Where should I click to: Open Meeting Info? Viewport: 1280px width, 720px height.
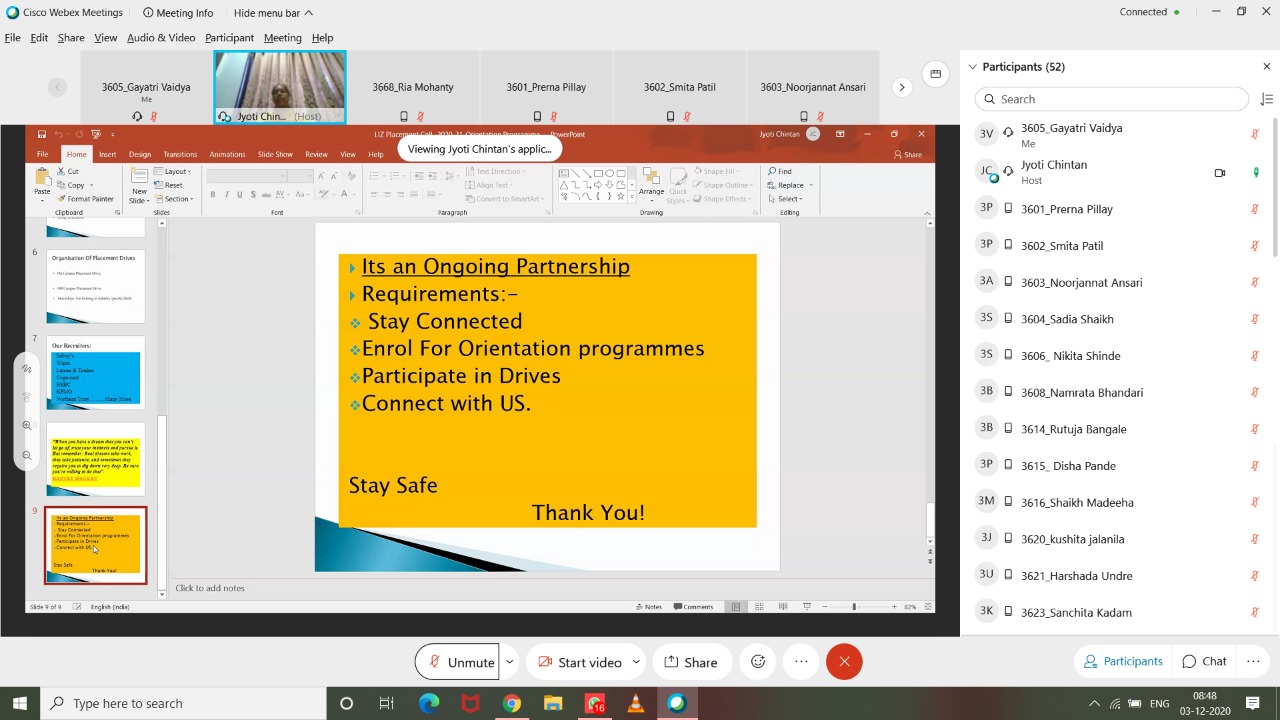point(178,13)
